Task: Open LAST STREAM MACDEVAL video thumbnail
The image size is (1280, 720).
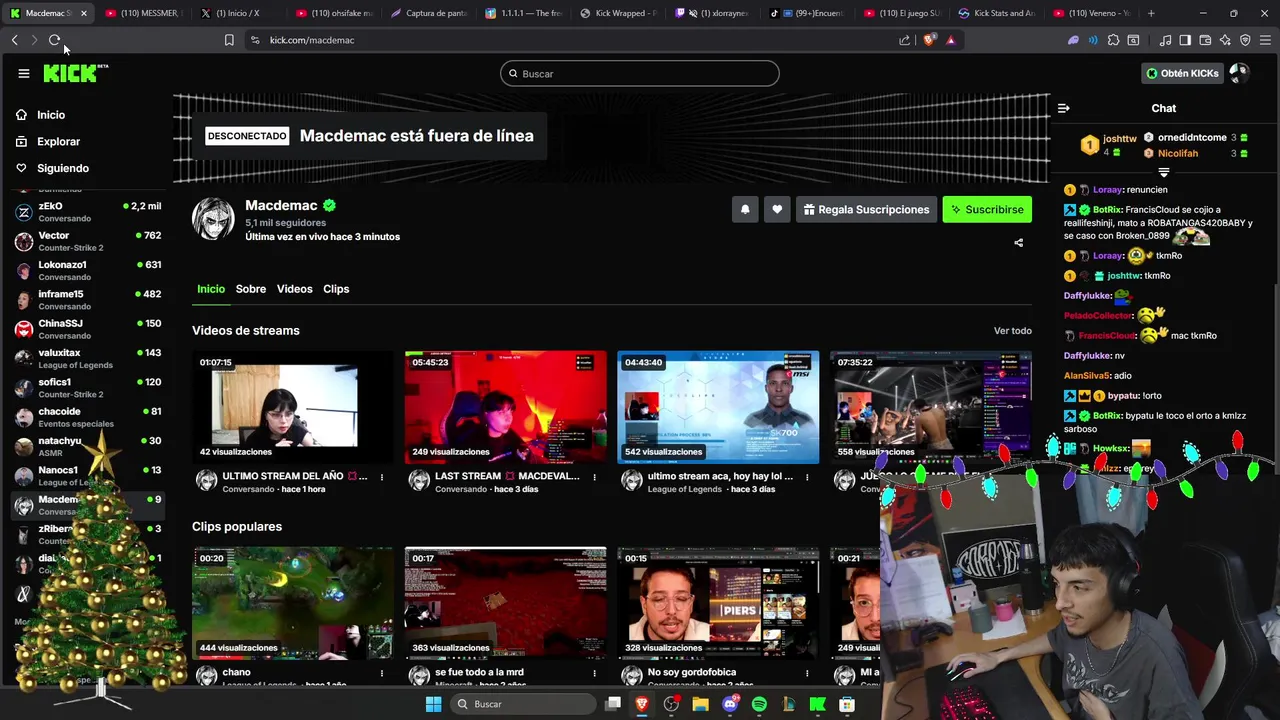Action: coord(506,407)
